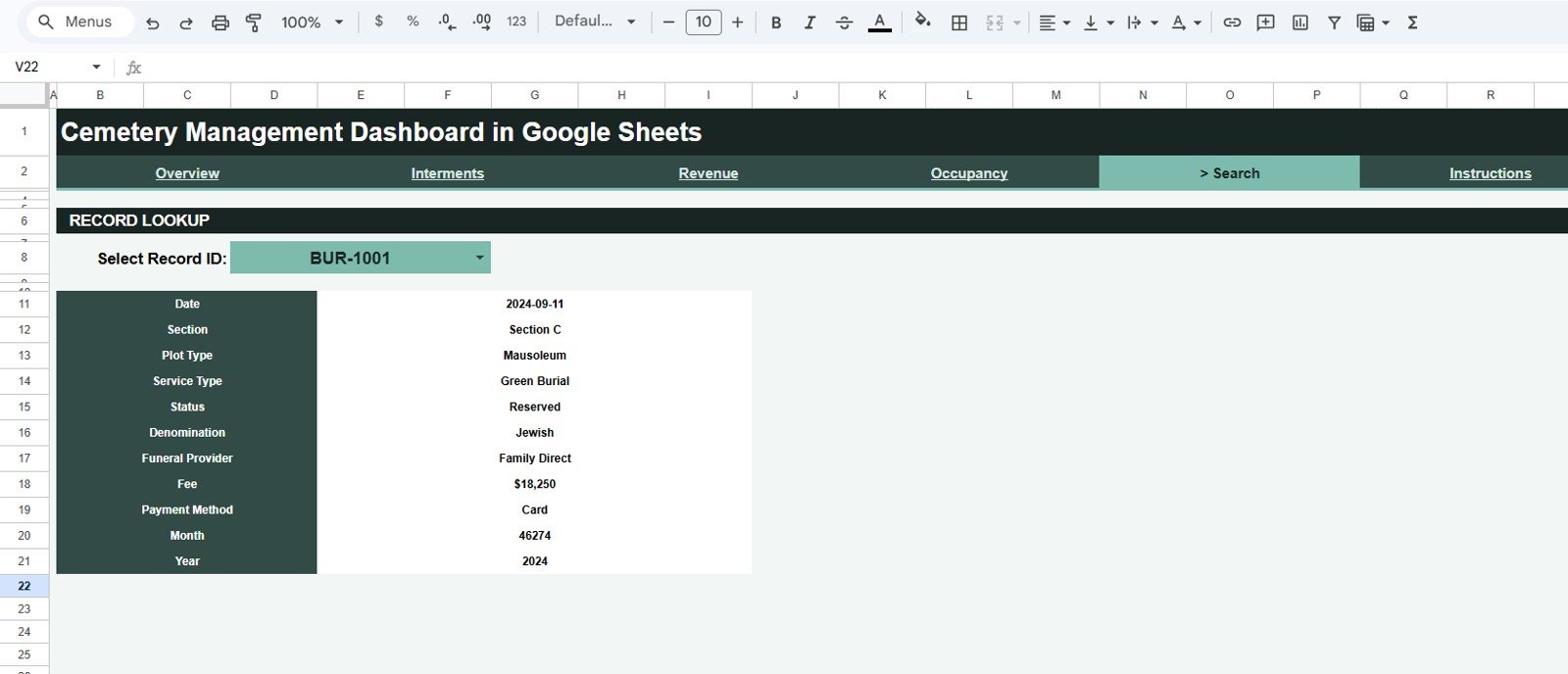
Task: Select column G header
Action: pyautogui.click(x=534, y=95)
